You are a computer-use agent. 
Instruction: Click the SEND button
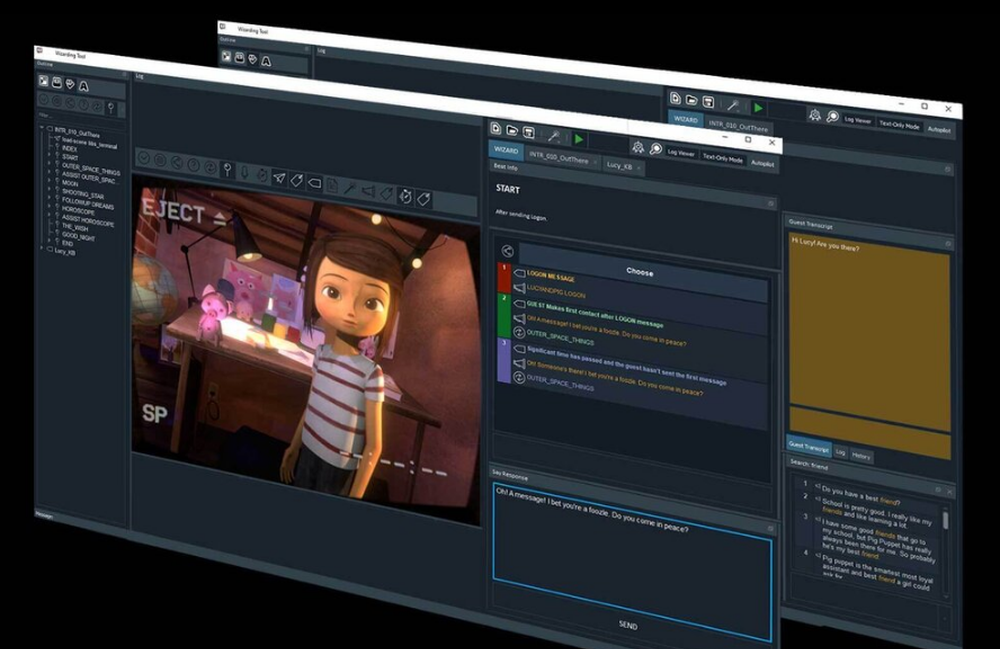point(628,625)
